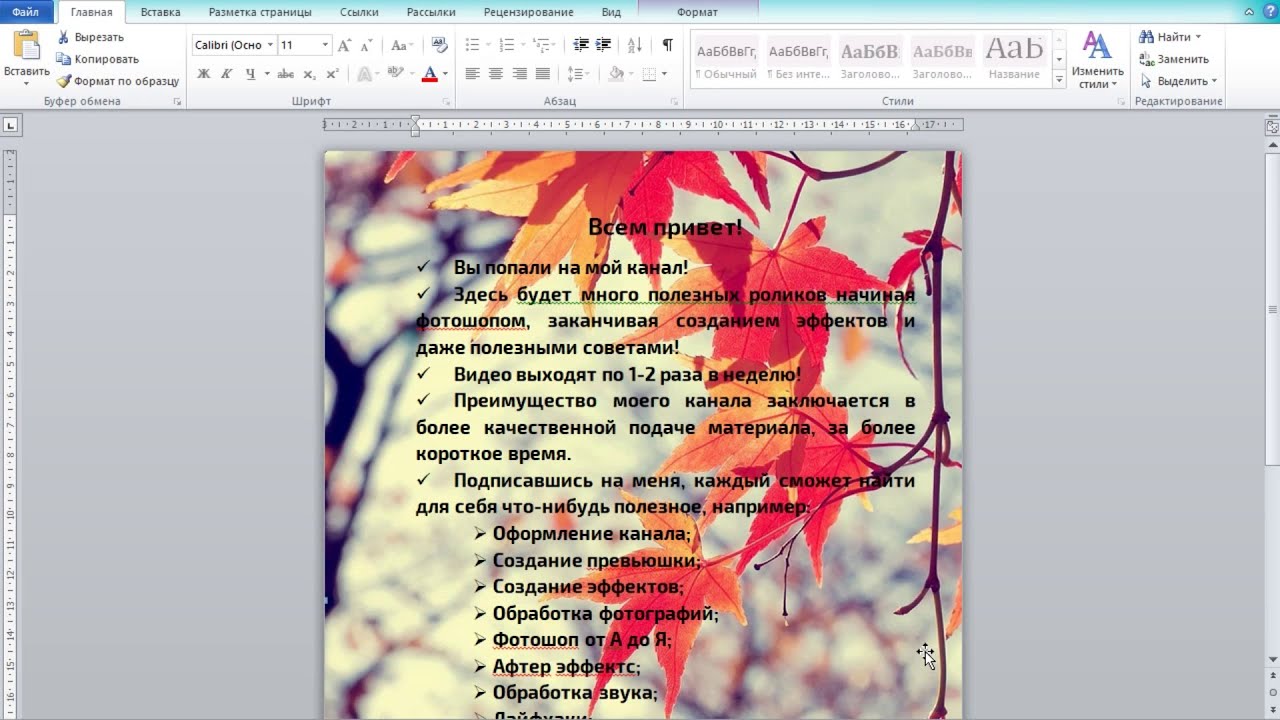Image resolution: width=1280 pixels, height=720 pixels.
Task: Center-align the paragraph
Action: pos(496,74)
